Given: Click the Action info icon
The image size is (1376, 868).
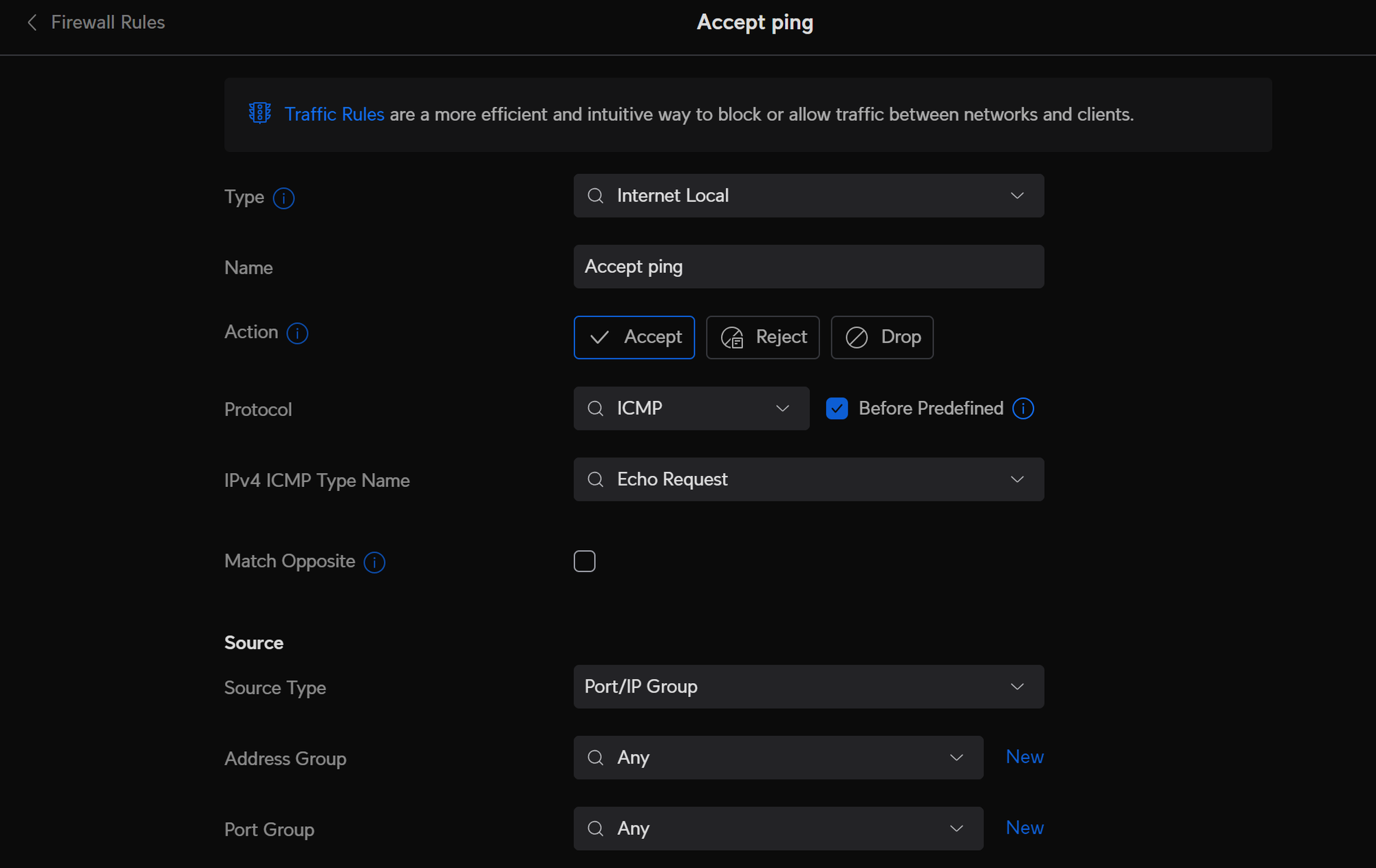Looking at the screenshot, I should [x=297, y=333].
